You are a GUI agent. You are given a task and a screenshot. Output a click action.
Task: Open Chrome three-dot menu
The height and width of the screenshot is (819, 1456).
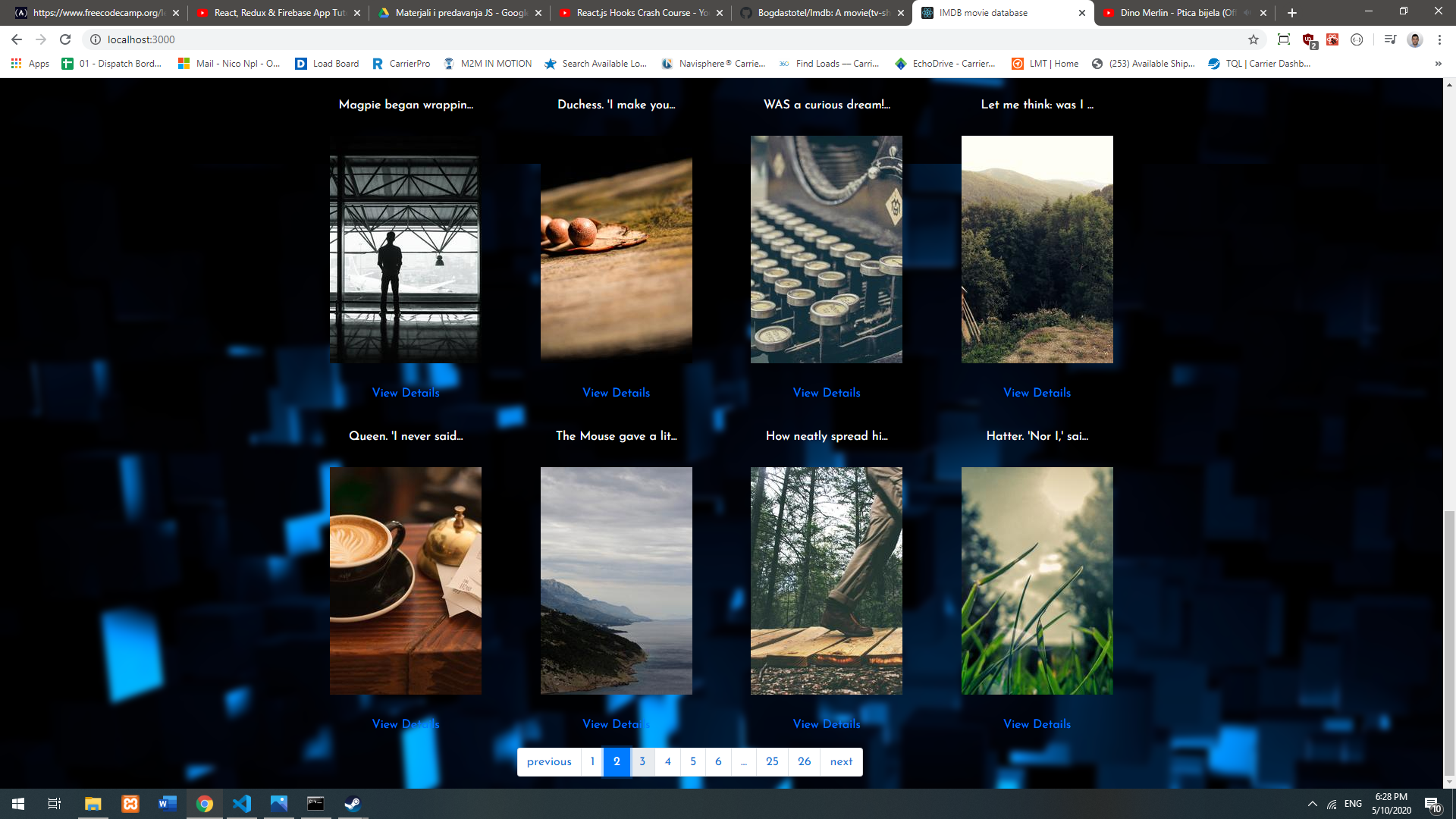pos(1439,39)
